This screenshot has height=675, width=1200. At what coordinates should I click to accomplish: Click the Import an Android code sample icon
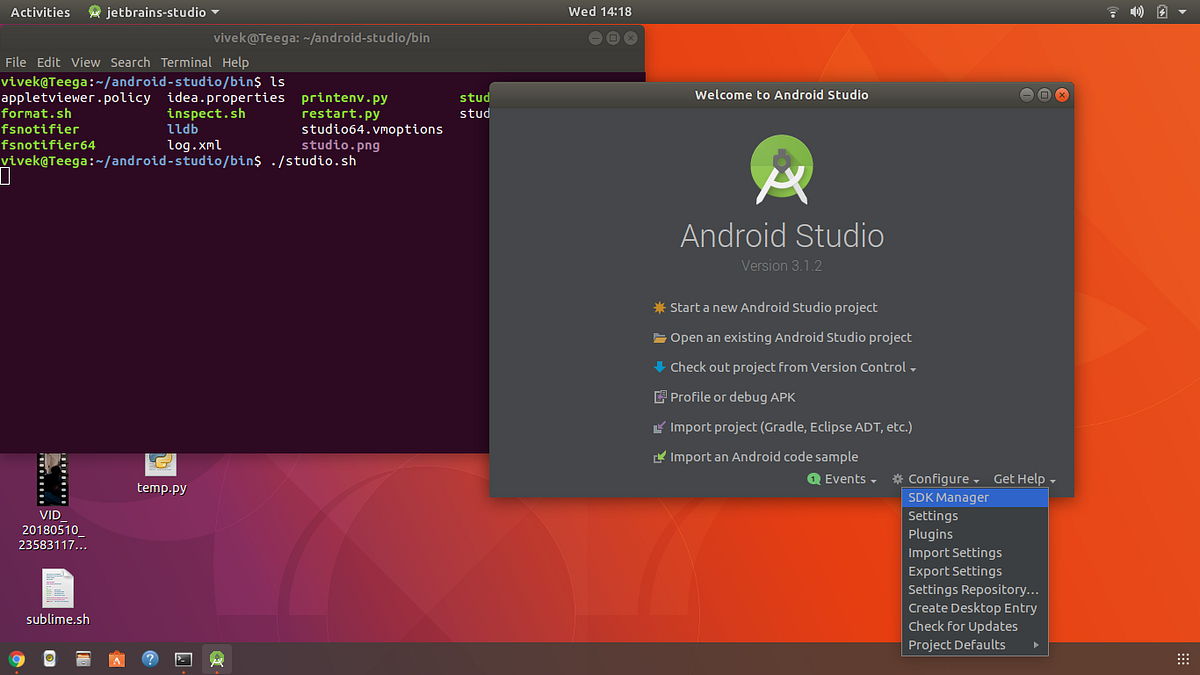(x=659, y=457)
